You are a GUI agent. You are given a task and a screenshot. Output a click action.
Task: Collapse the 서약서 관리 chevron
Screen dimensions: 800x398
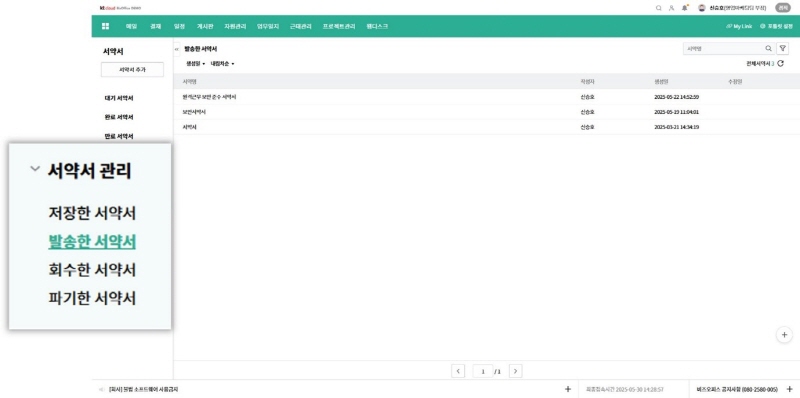[x=35, y=169]
